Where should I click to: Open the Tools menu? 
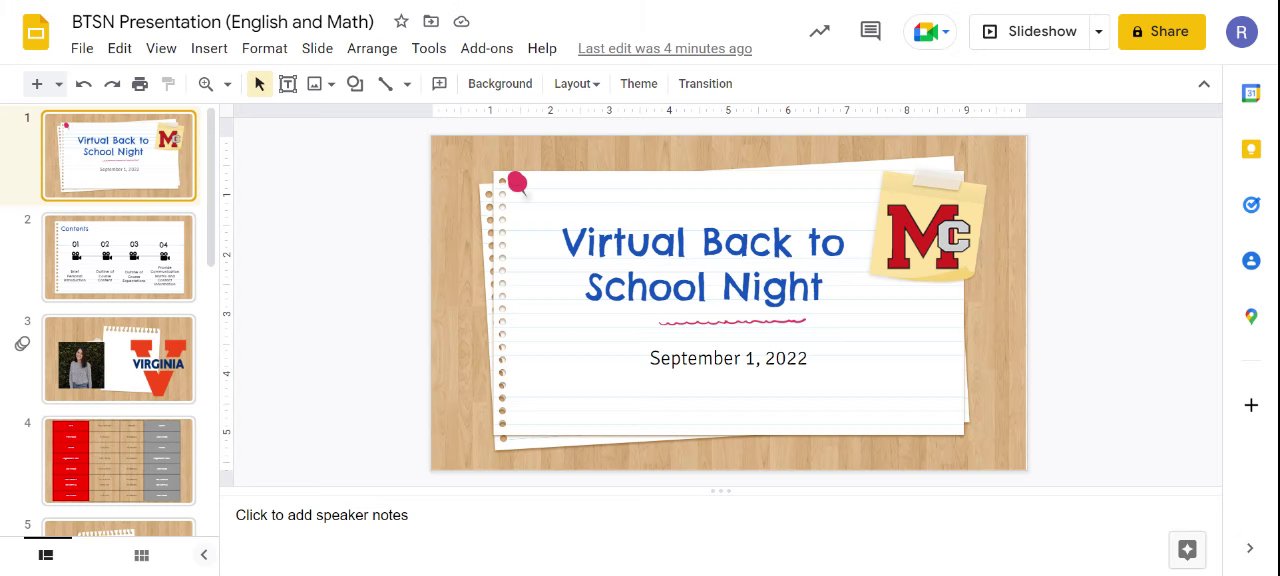pos(429,48)
